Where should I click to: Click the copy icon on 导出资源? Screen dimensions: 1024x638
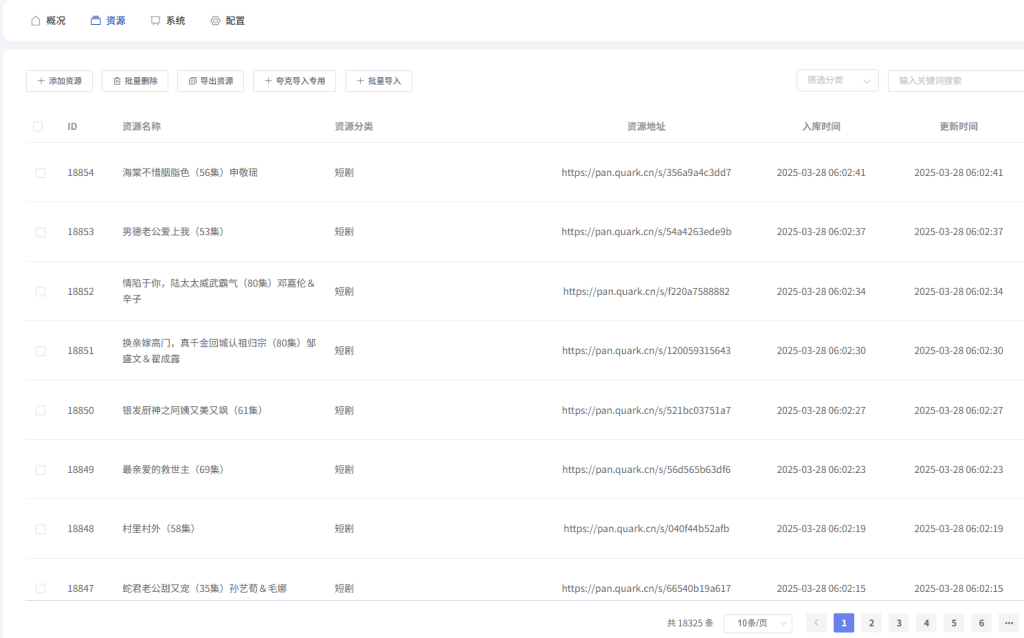pyautogui.click(x=192, y=81)
